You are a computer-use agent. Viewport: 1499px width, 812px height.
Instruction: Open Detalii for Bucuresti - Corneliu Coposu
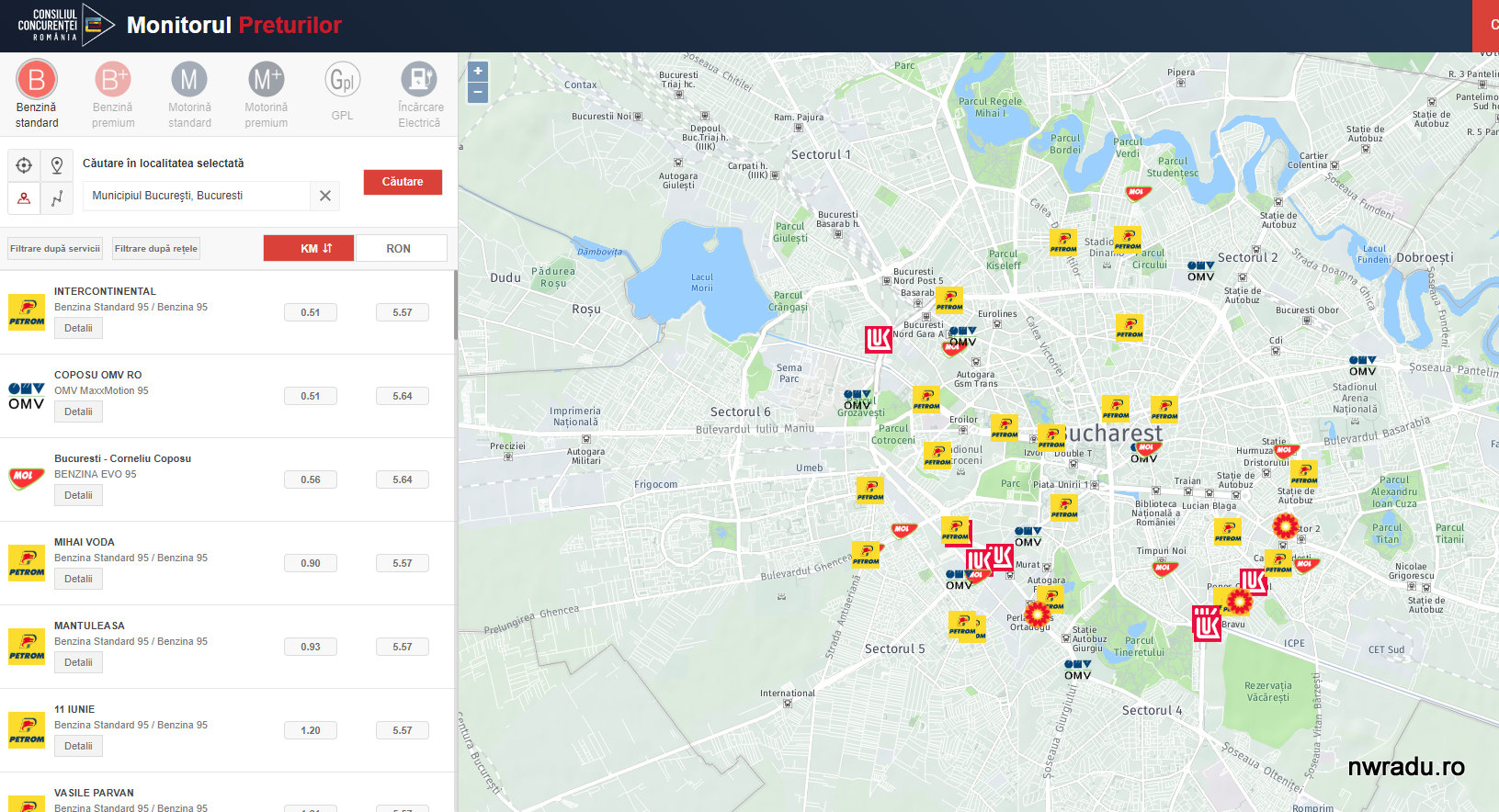pos(78,495)
